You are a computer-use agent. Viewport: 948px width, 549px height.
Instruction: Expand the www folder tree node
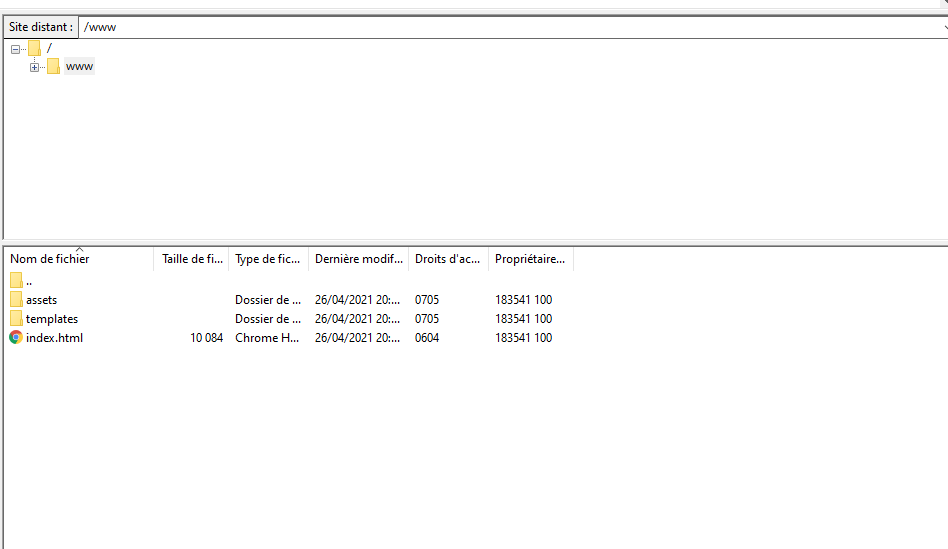[x=34, y=67]
